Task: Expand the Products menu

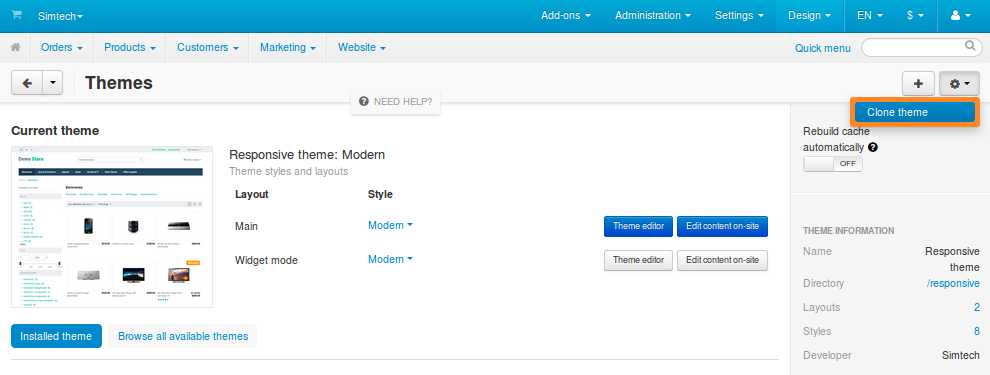Action: point(129,47)
